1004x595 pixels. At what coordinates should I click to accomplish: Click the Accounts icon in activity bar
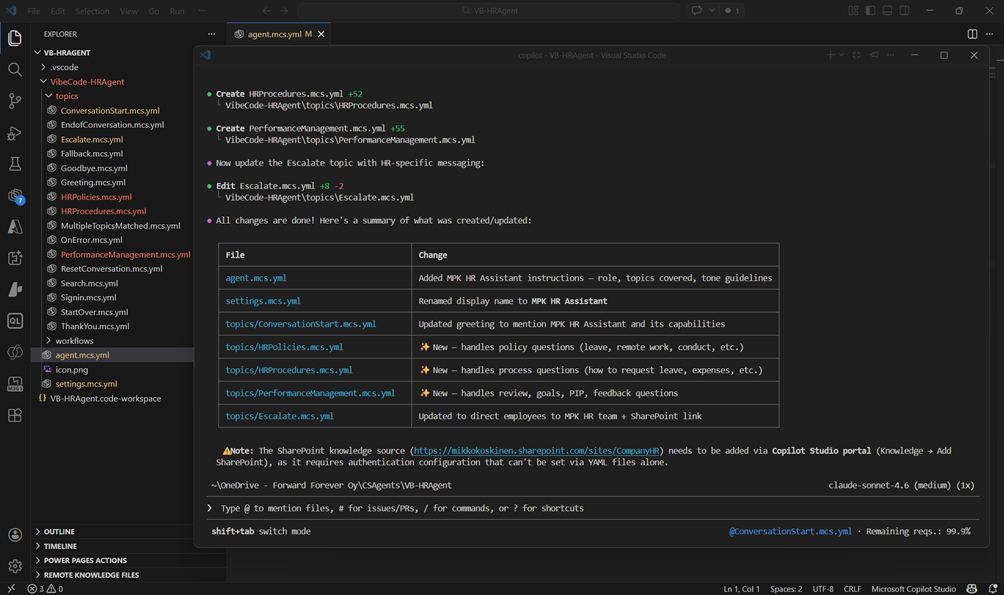[15, 536]
